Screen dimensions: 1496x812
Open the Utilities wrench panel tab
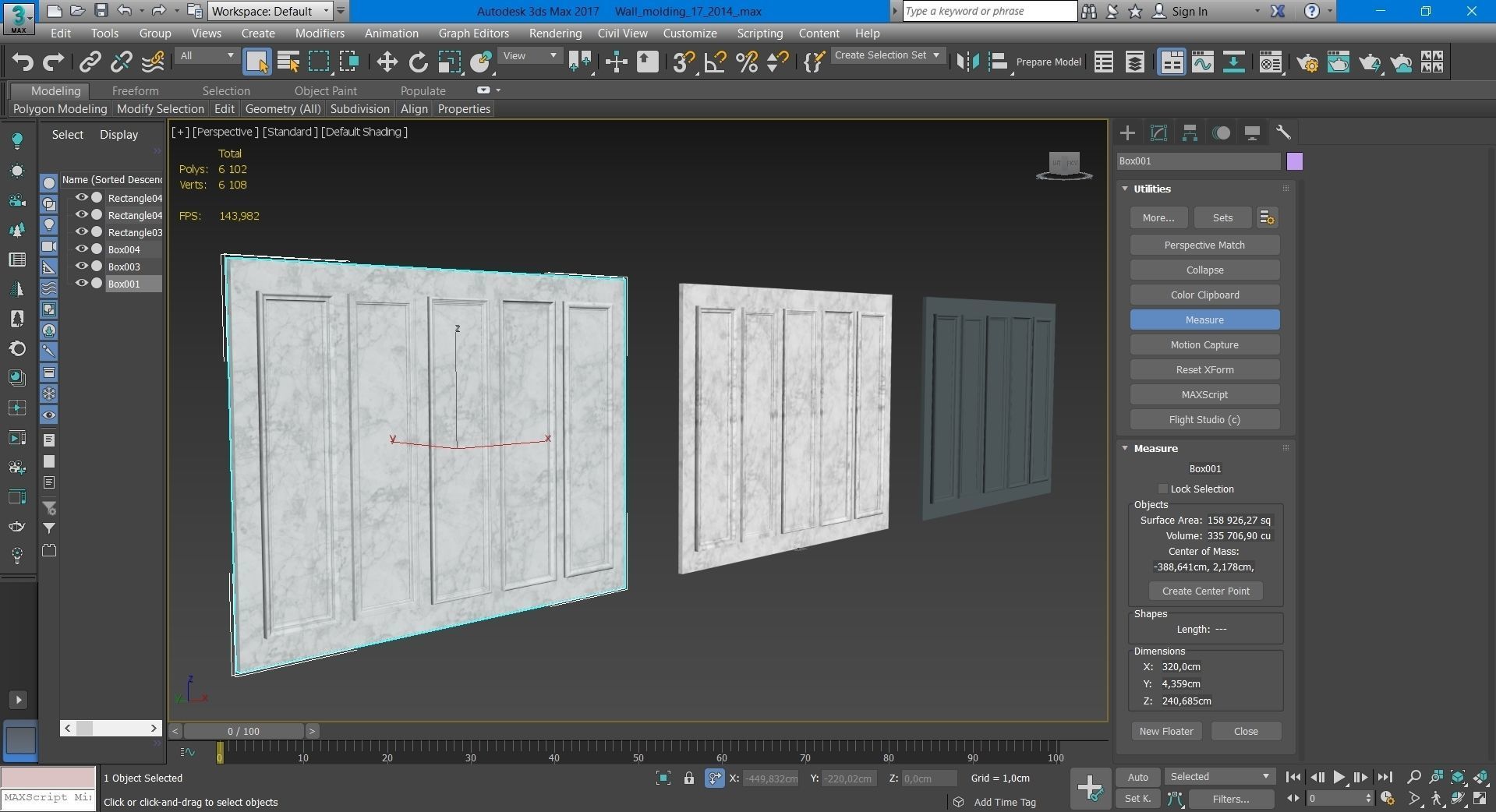tap(1283, 132)
